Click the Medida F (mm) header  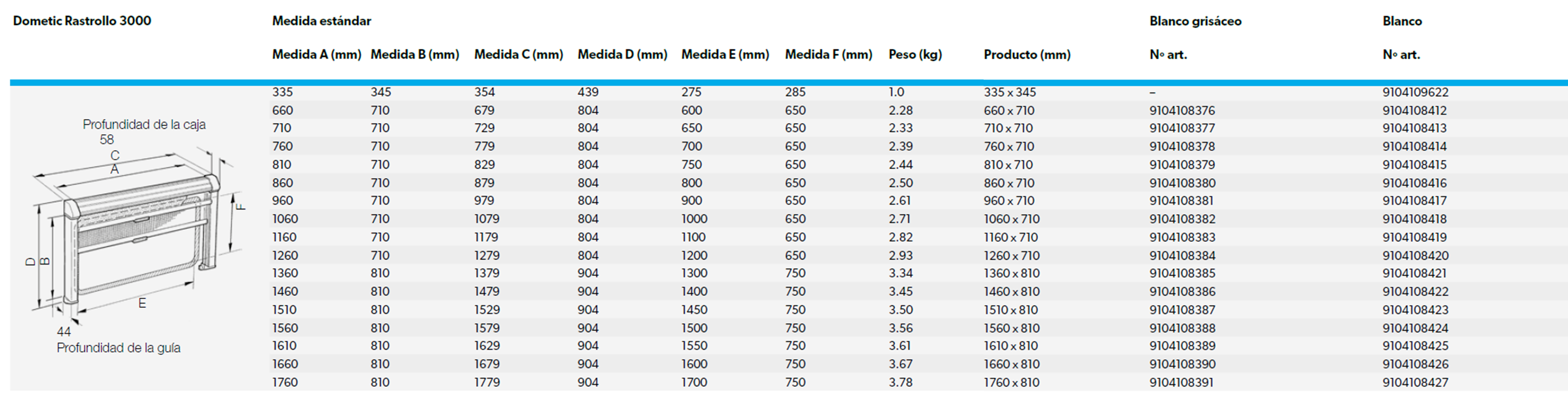pos(828,54)
